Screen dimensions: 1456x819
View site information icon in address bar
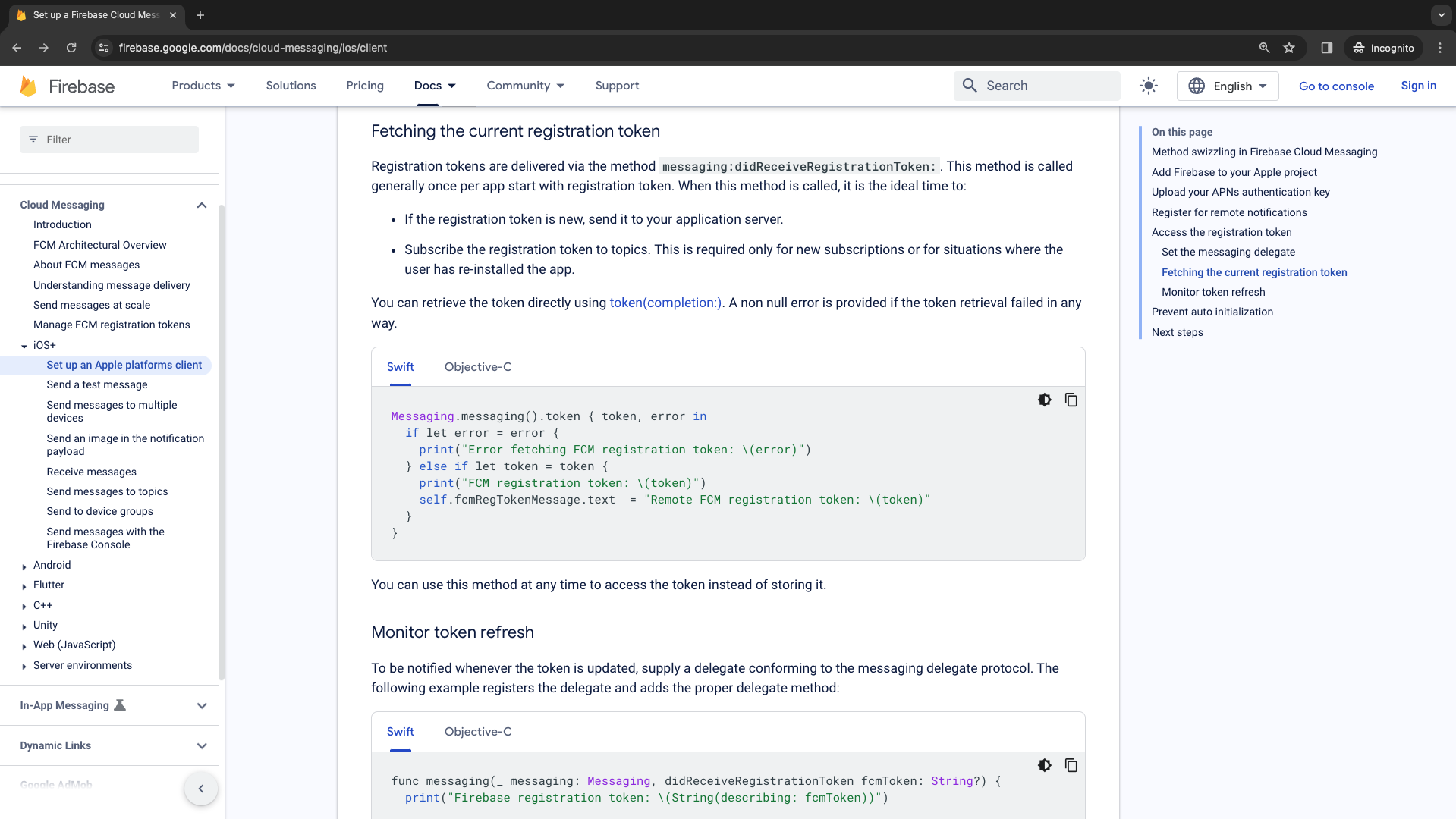104,48
